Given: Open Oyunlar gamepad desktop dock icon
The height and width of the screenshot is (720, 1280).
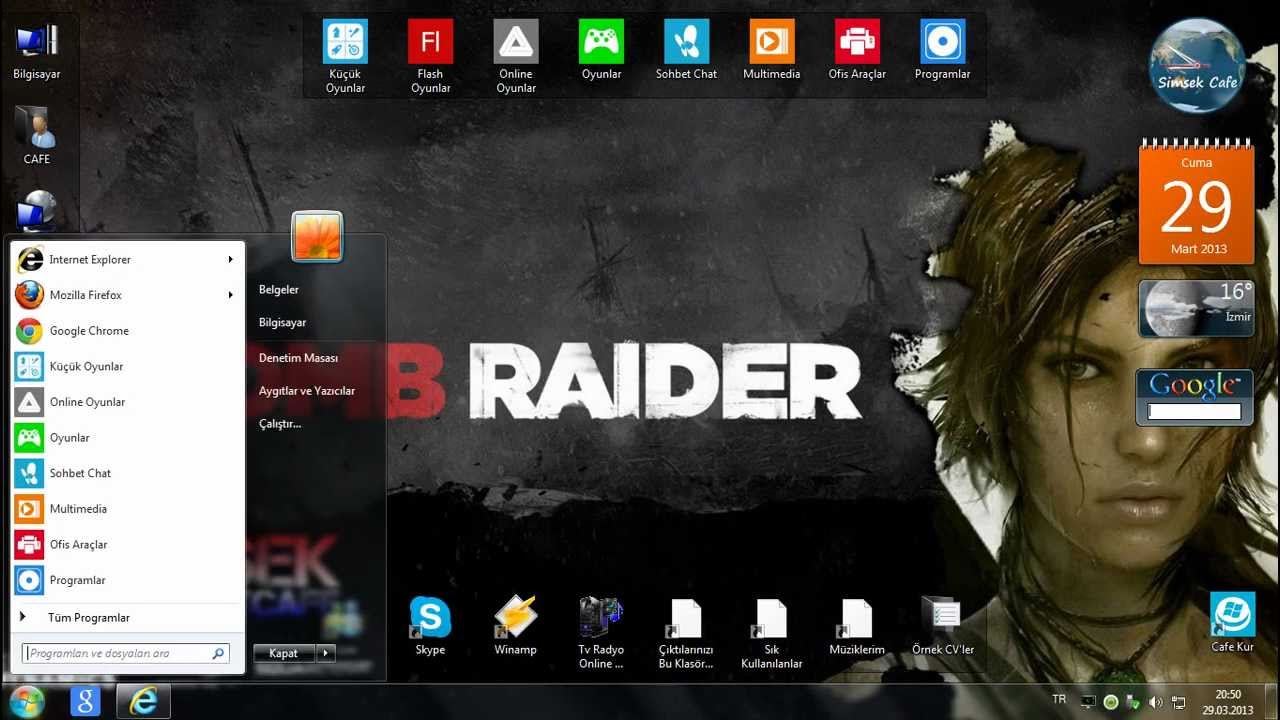Looking at the screenshot, I should (x=601, y=50).
